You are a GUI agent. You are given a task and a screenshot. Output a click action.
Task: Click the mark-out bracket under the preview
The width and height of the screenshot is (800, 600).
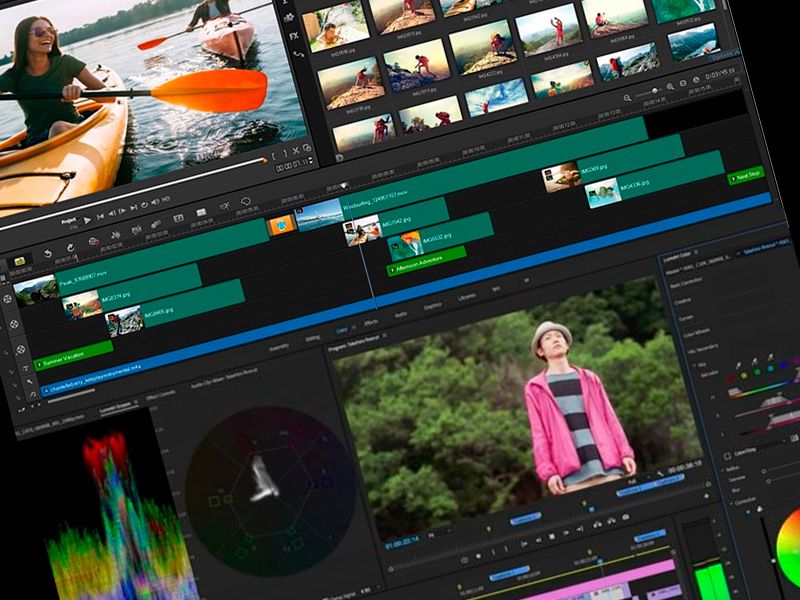point(285,153)
